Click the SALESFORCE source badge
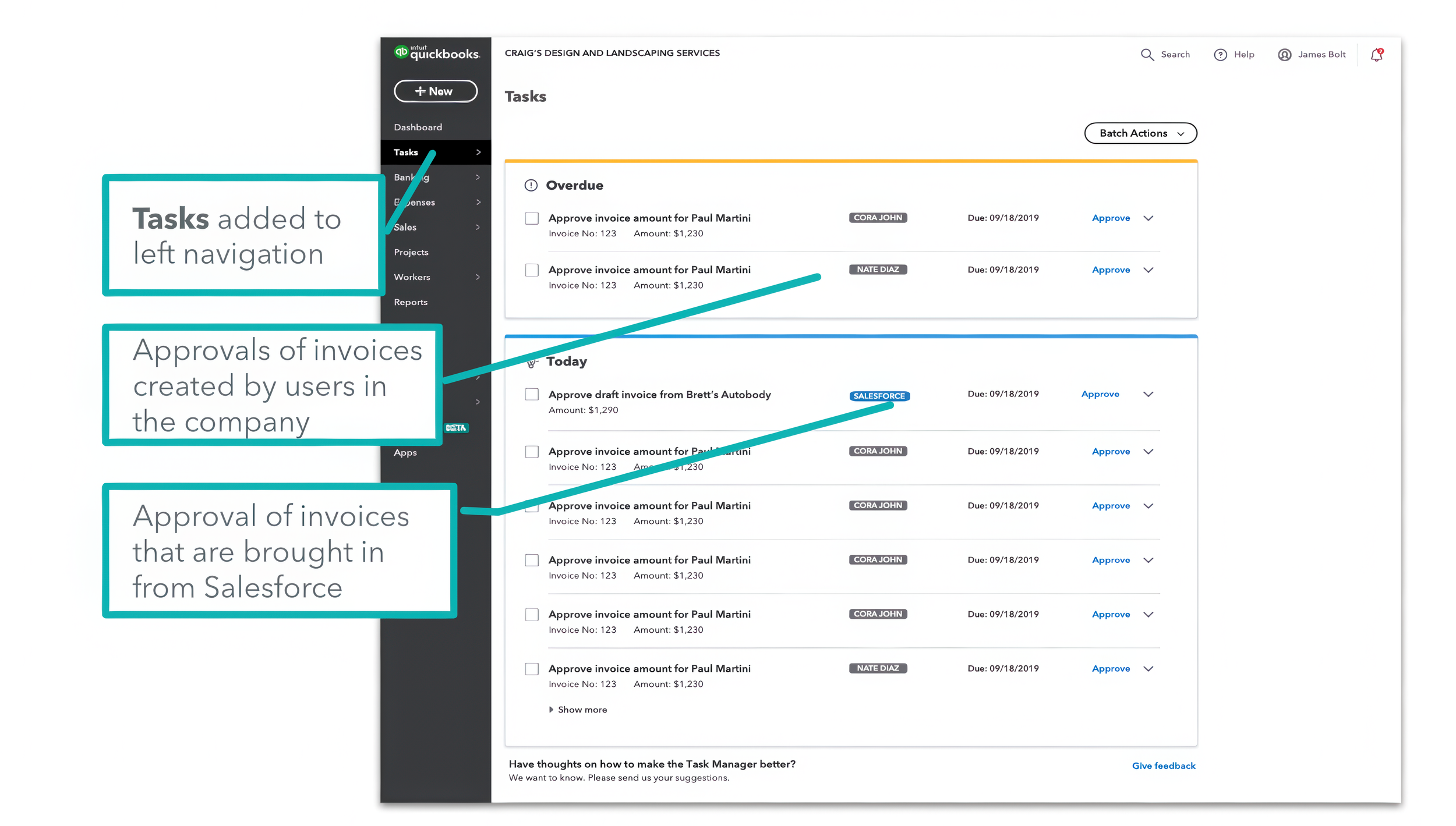 coord(879,396)
